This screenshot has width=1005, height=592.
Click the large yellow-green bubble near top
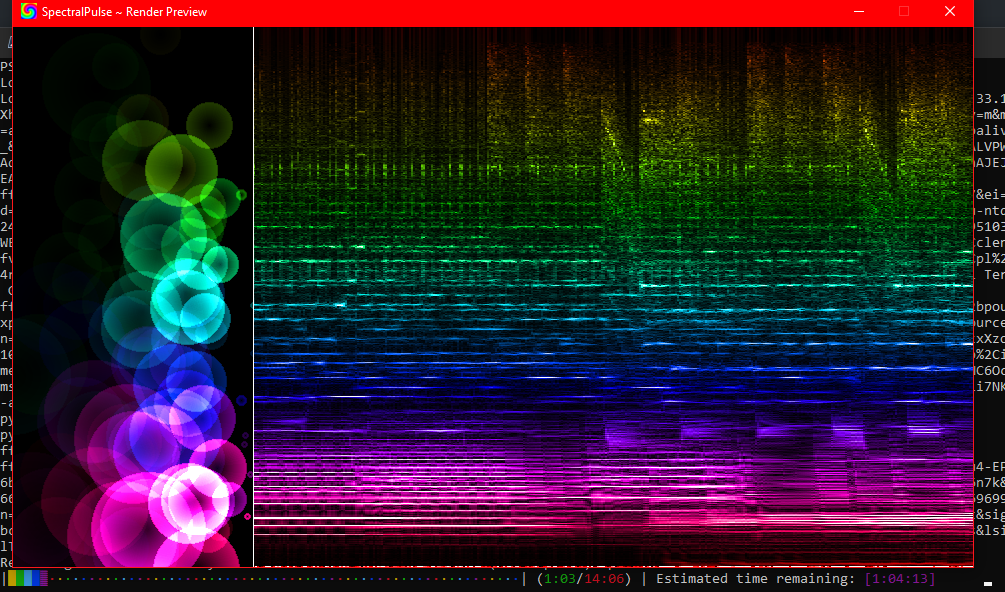tap(180, 166)
